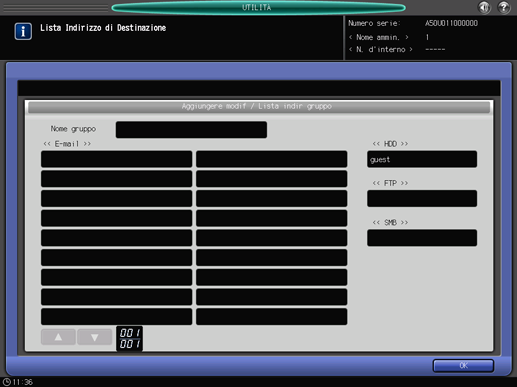Click the OK button
Image resolution: width=517 pixels, height=387 pixels.
pos(463,365)
